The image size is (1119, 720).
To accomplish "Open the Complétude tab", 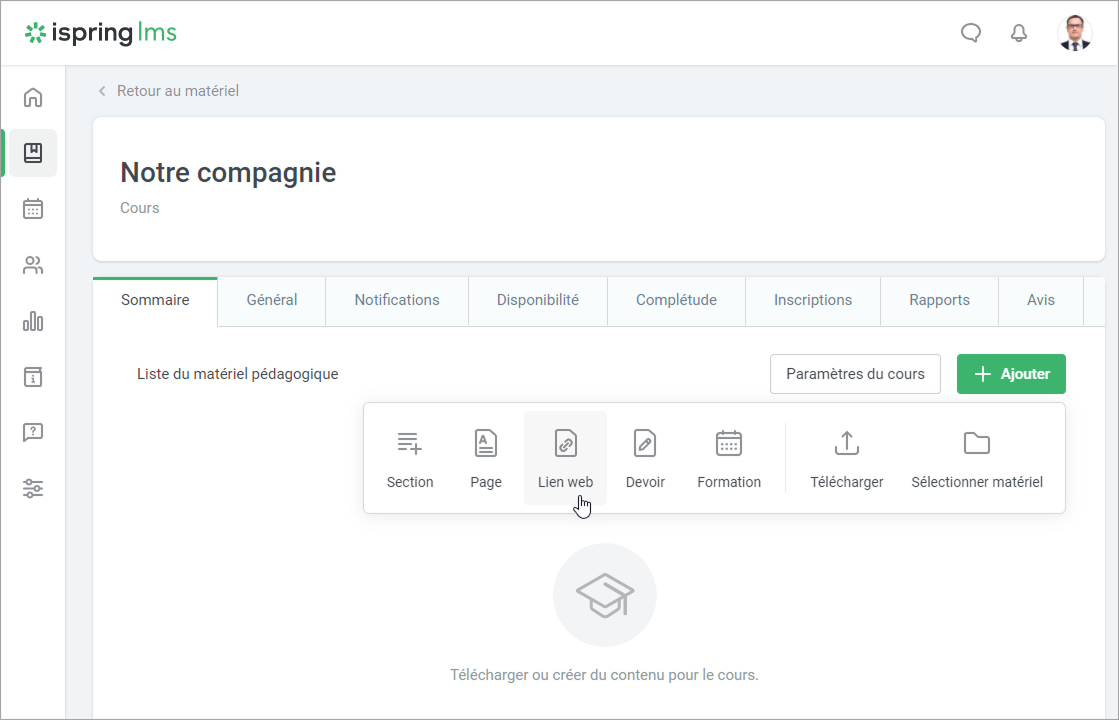I will point(676,300).
